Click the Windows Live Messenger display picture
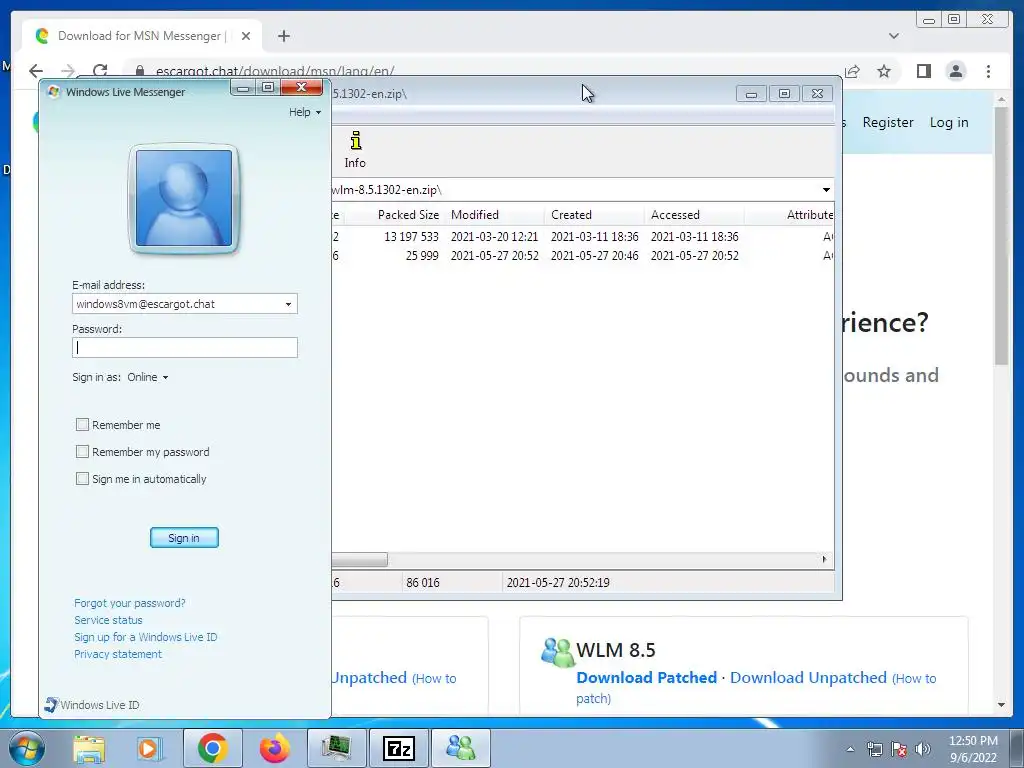This screenshot has height=768, width=1024. coord(184,198)
